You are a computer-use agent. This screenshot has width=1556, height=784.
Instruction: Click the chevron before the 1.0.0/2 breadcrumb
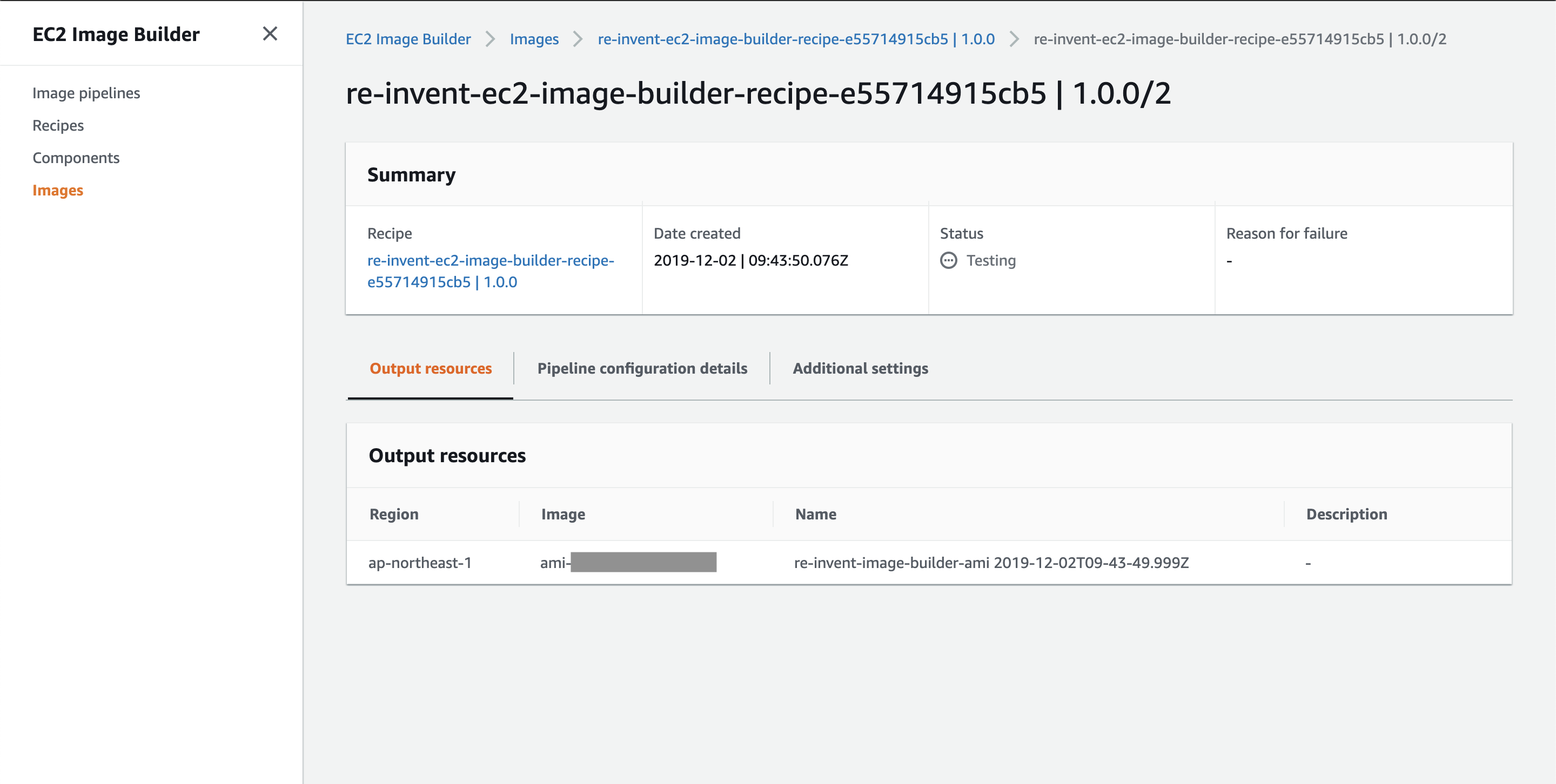[1014, 39]
